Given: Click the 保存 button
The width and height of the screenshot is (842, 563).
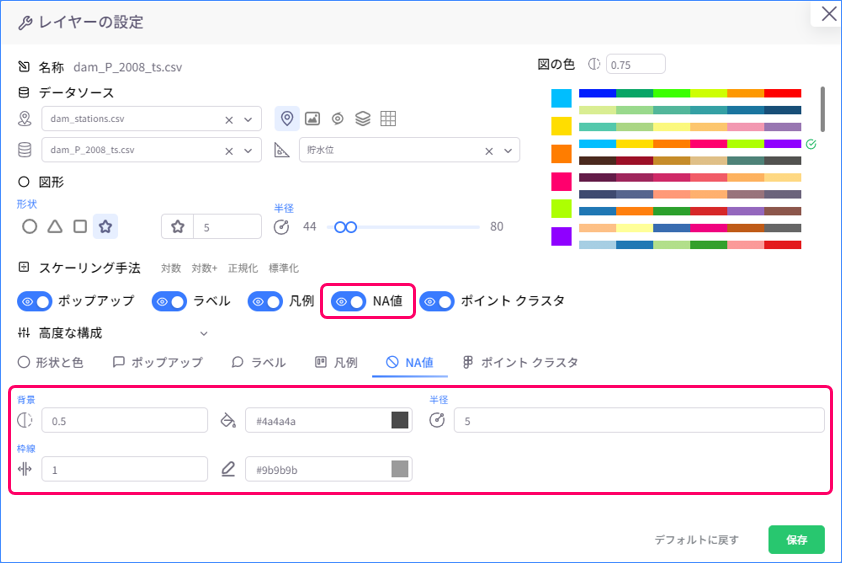Looking at the screenshot, I should tap(796, 539).
